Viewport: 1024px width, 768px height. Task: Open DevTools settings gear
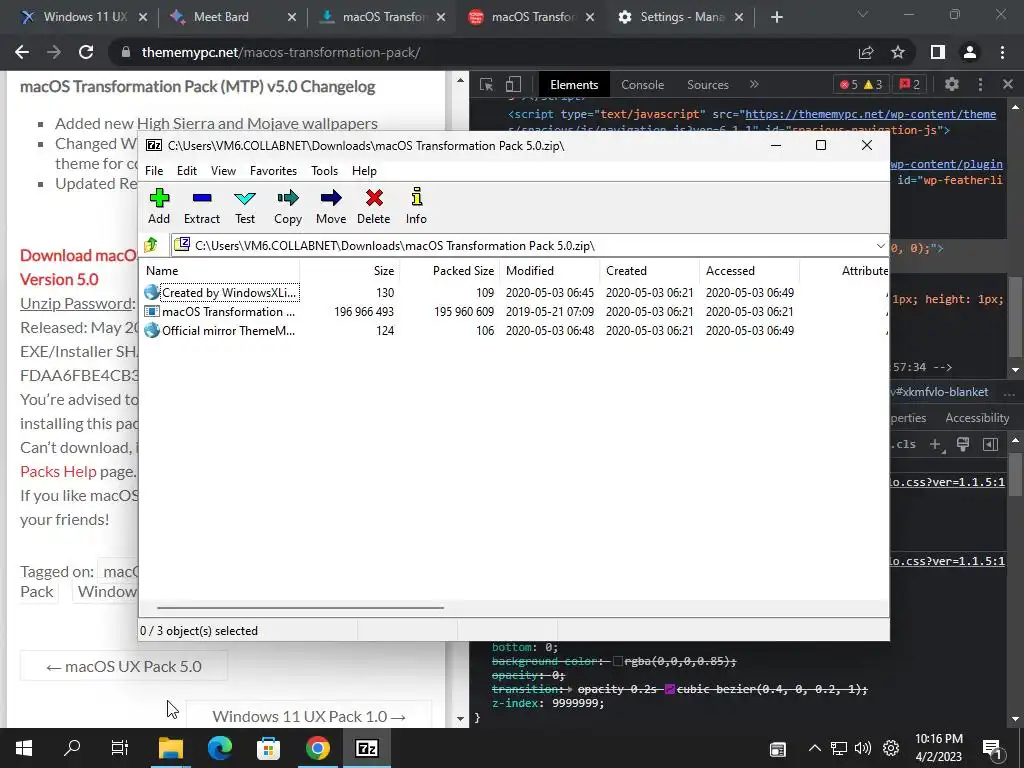[952, 84]
